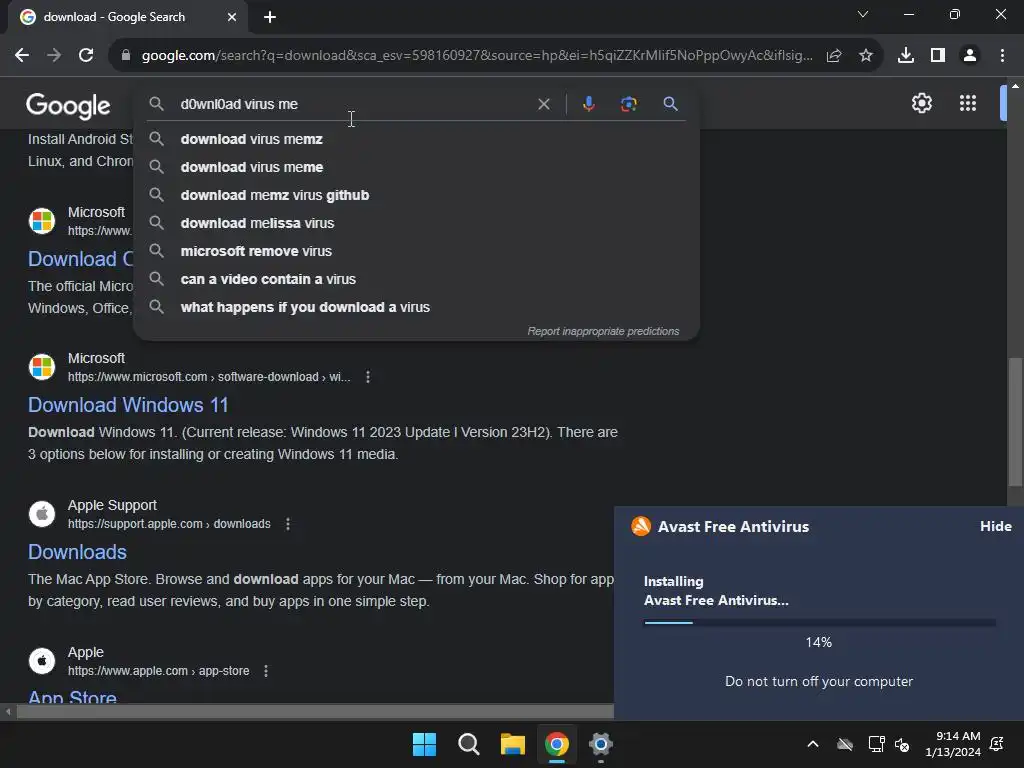Open options dots for Apple app-store result
1024x768 pixels.
pyautogui.click(x=266, y=671)
